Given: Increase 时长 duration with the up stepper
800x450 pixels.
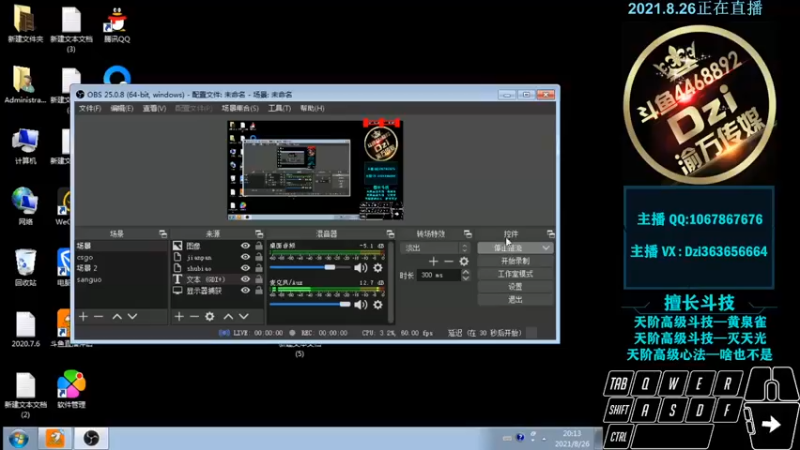Looking at the screenshot, I should tap(465, 272).
